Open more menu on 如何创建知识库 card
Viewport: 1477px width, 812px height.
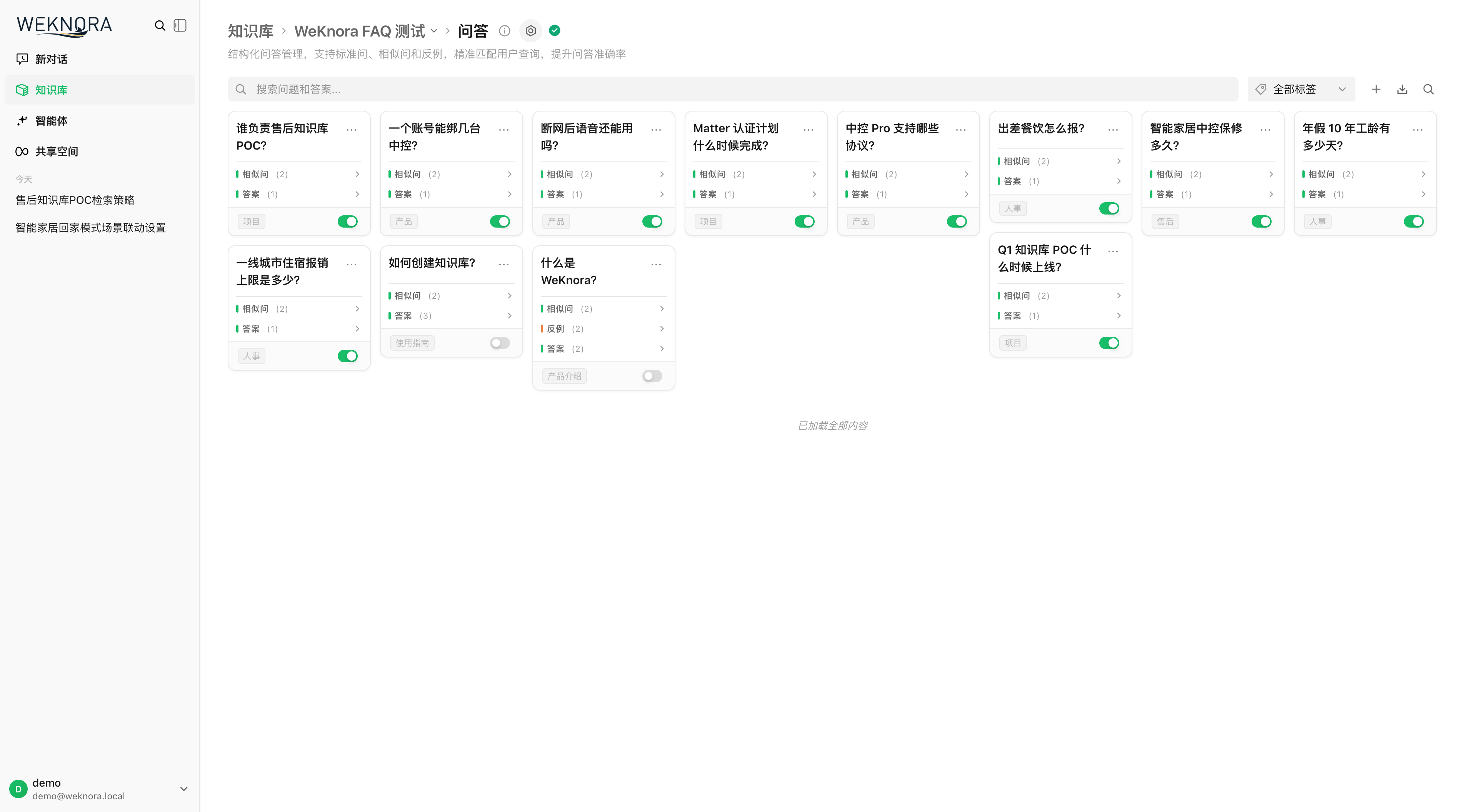504,265
